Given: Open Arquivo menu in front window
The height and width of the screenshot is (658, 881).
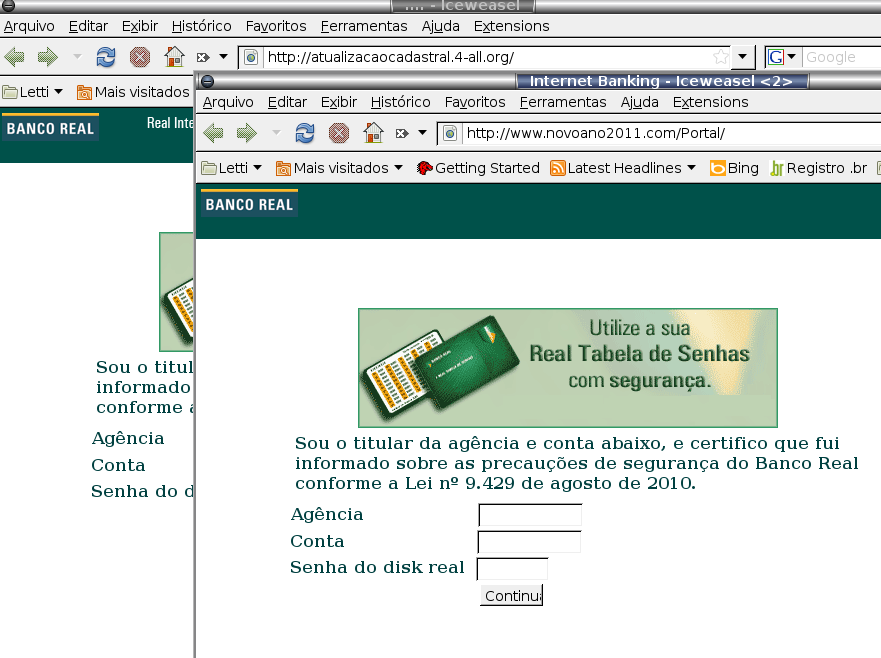Looking at the screenshot, I should click(x=228, y=102).
